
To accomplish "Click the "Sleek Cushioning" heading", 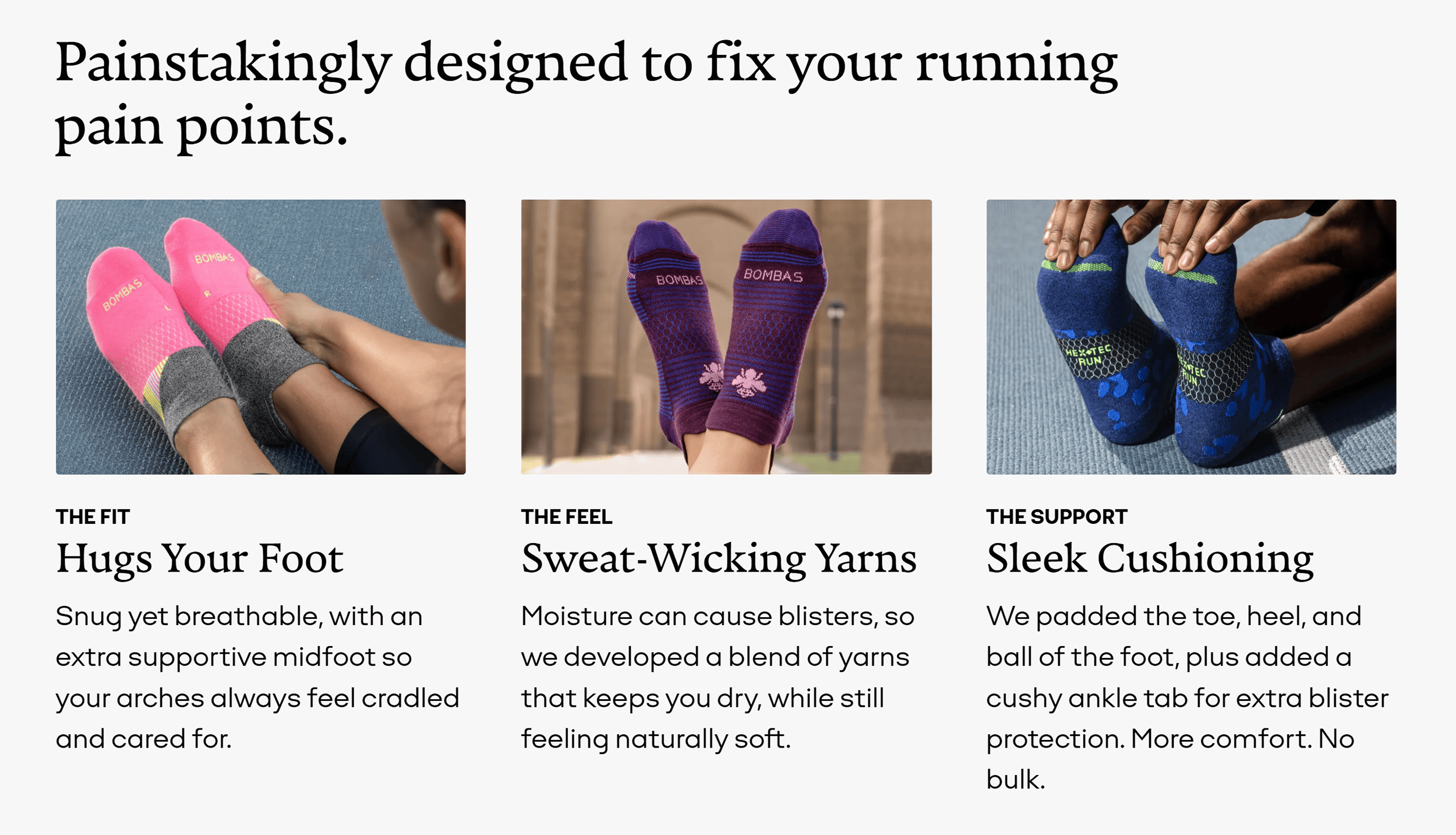I will (x=1150, y=558).
